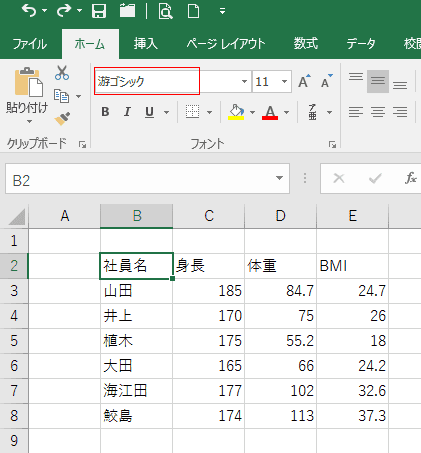Toggle Bold formatting

coord(105,112)
